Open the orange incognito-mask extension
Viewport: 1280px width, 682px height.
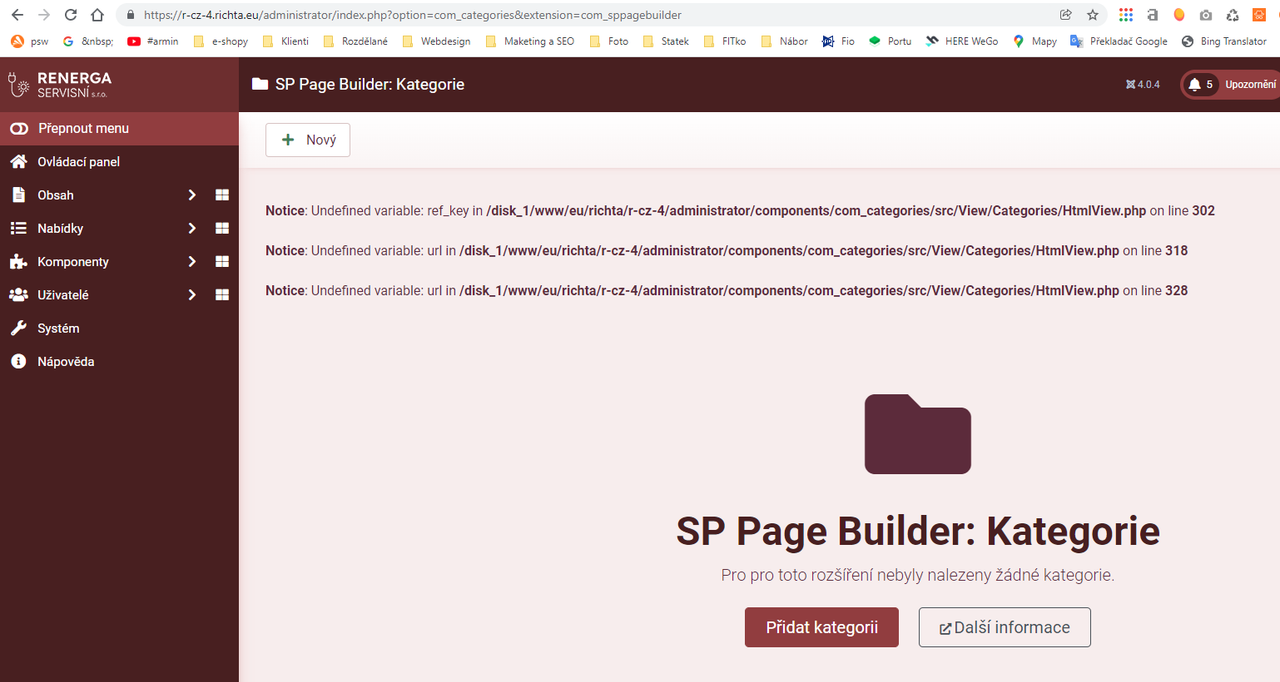[1259, 15]
